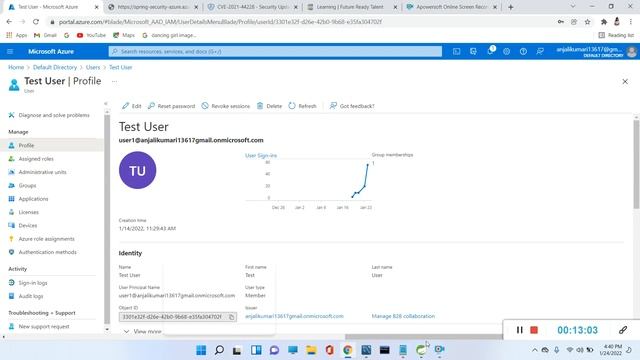Viewport: 640px width, 360px height.
Task: Click the anjalikumari onmicrosoft.com issuer link
Action: [x=294, y=316]
